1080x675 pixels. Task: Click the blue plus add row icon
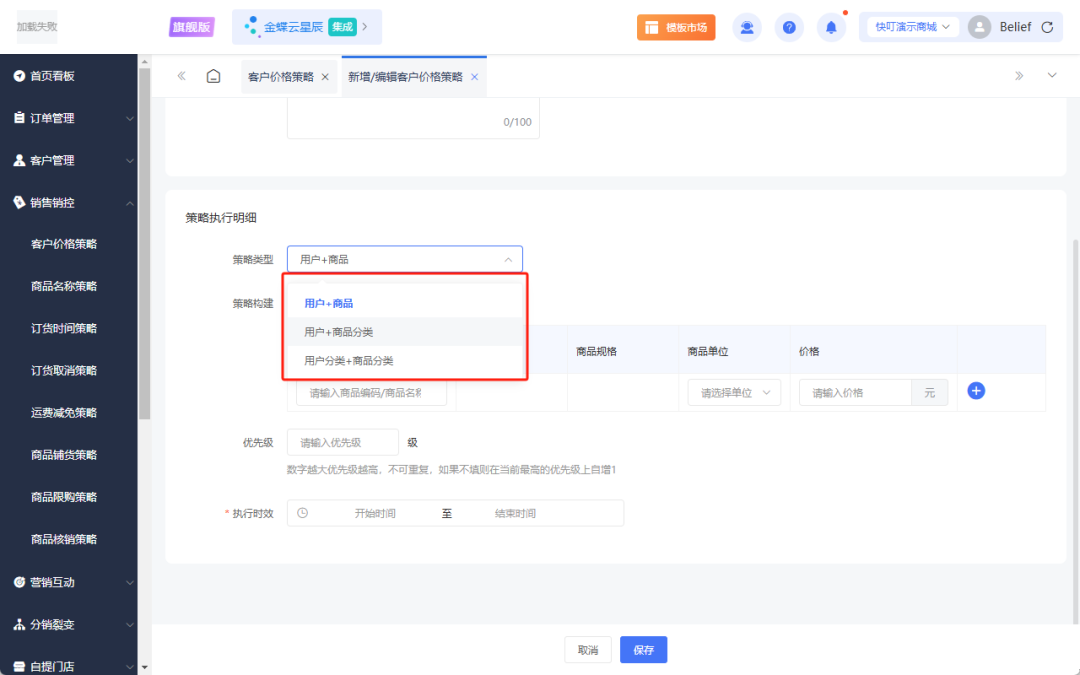tap(976, 391)
